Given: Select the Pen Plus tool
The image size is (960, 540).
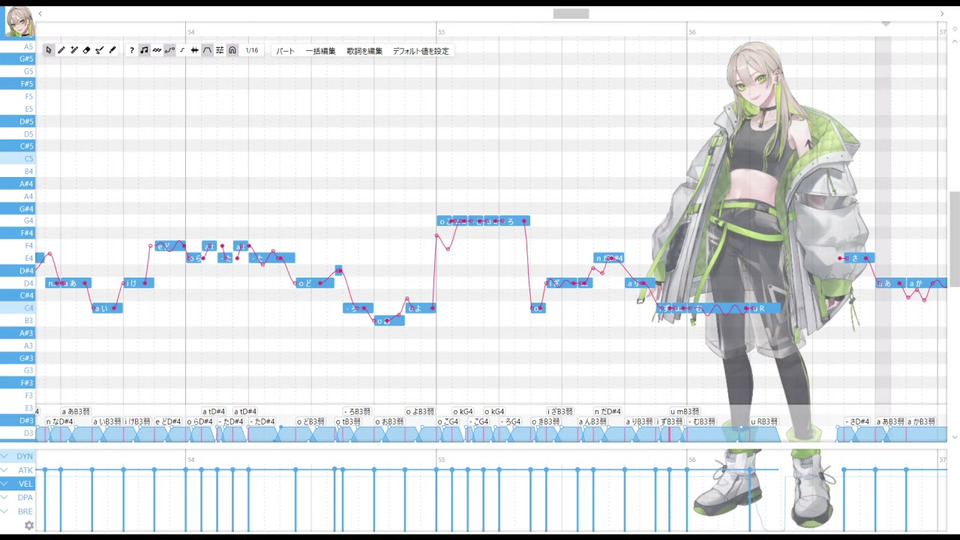Looking at the screenshot, I should [74, 50].
